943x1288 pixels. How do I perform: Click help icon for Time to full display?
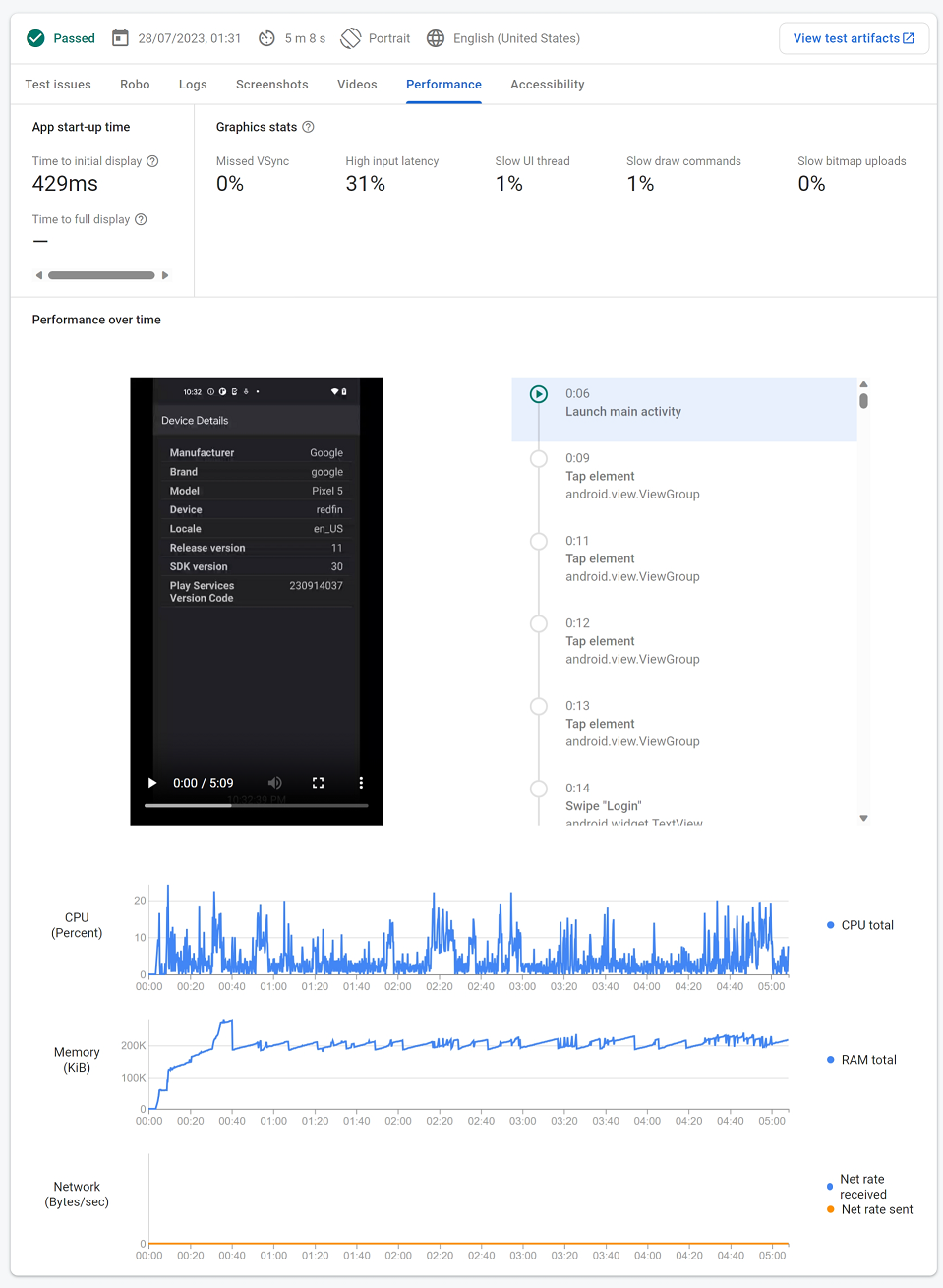click(141, 219)
